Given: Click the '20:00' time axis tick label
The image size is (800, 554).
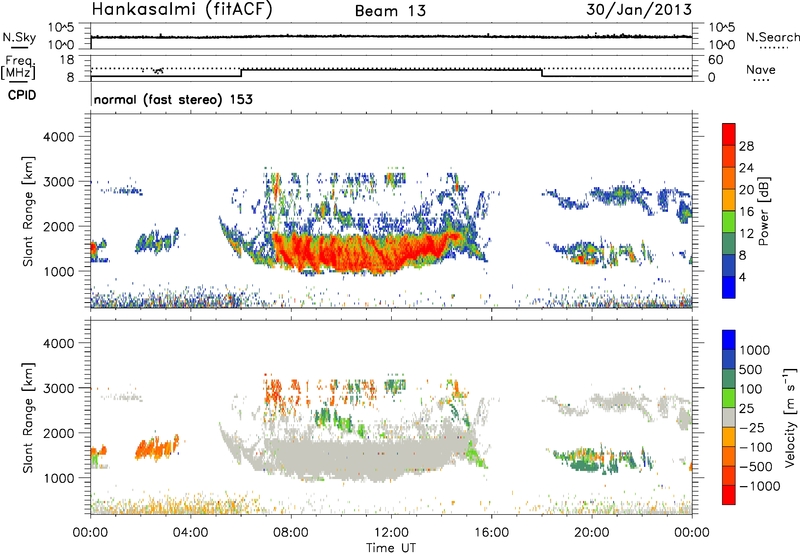Looking at the screenshot, I should click(591, 533).
